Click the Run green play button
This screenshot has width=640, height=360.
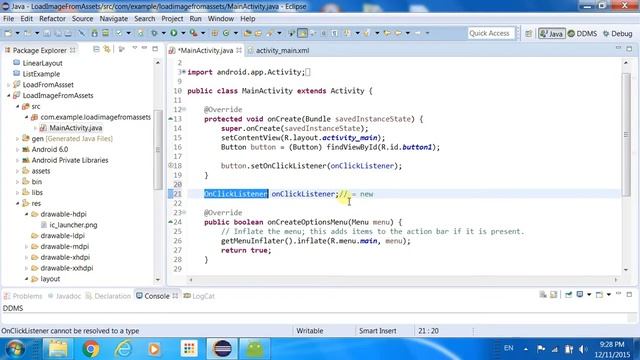(174, 33)
